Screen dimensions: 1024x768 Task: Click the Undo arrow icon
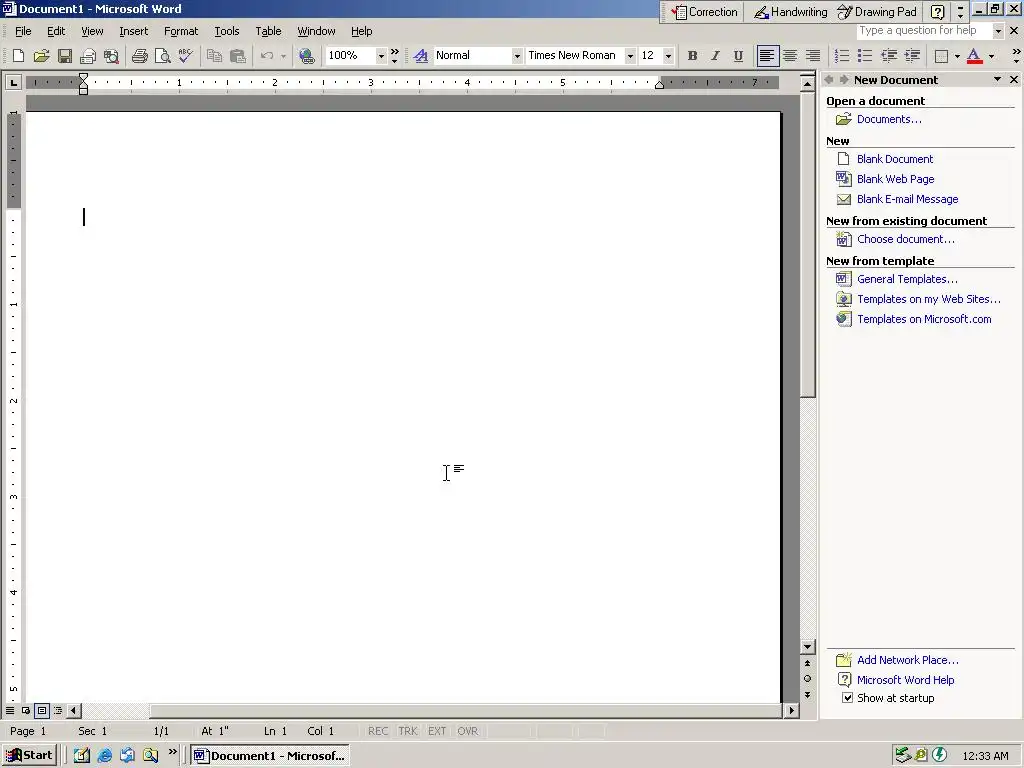click(x=266, y=56)
